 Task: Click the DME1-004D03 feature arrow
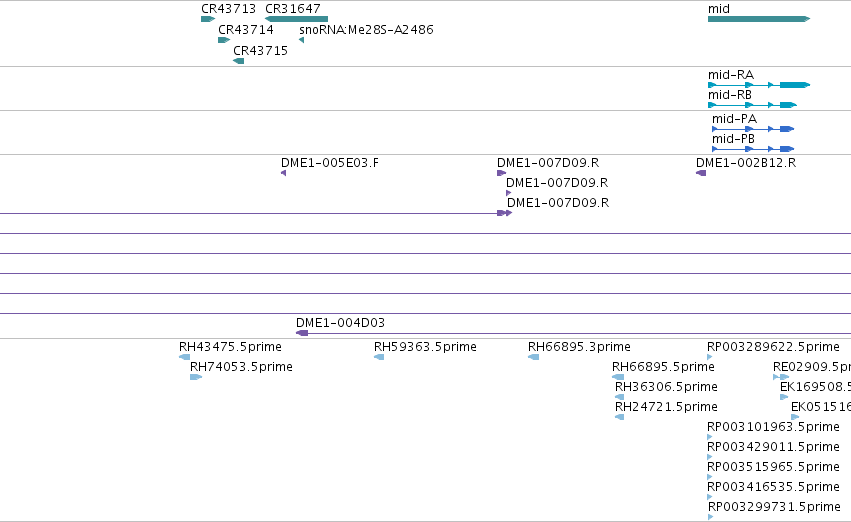(302, 333)
